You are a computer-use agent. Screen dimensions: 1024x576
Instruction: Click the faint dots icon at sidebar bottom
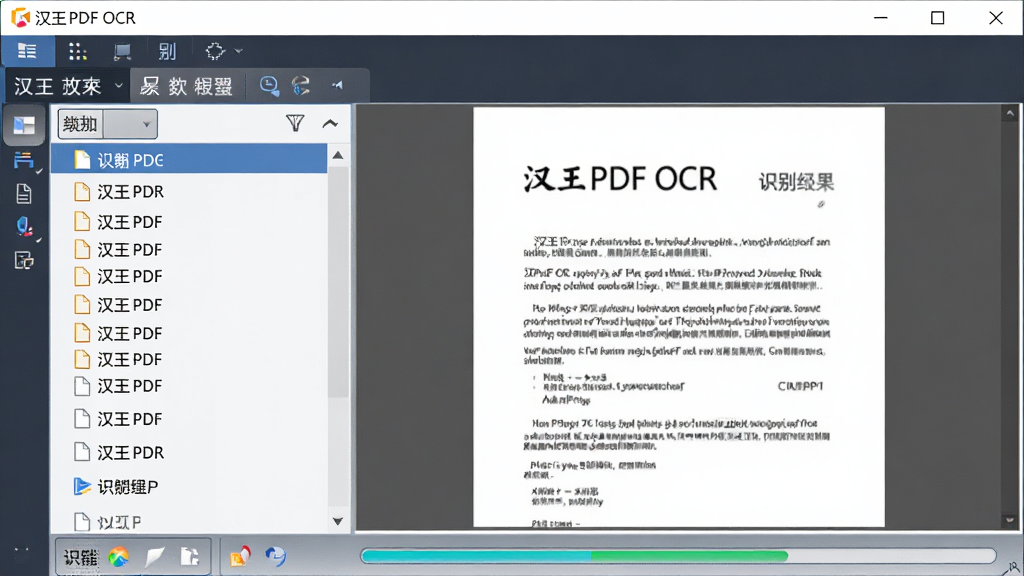(x=22, y=554)
